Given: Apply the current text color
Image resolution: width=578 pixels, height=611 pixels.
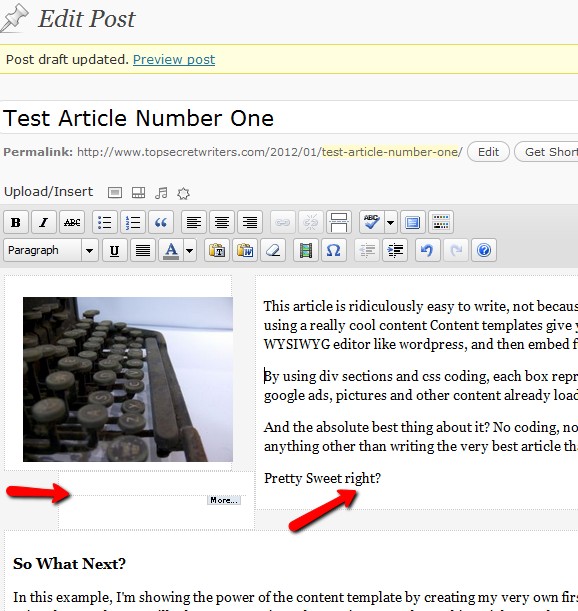Looking at the screenshot, I should click(171, 250).
